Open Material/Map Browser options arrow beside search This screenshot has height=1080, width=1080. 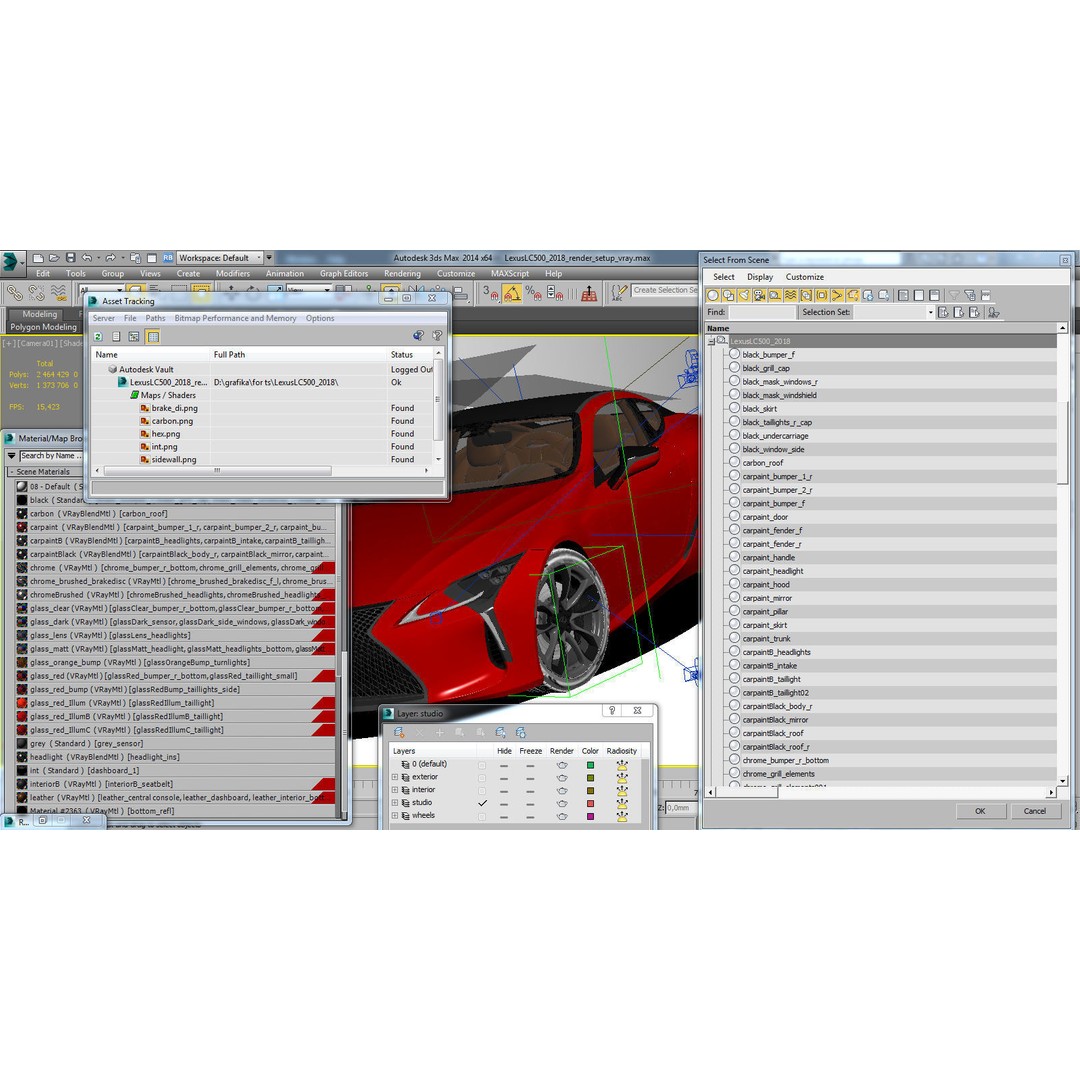pyautogui.click(x=11, y=456)
